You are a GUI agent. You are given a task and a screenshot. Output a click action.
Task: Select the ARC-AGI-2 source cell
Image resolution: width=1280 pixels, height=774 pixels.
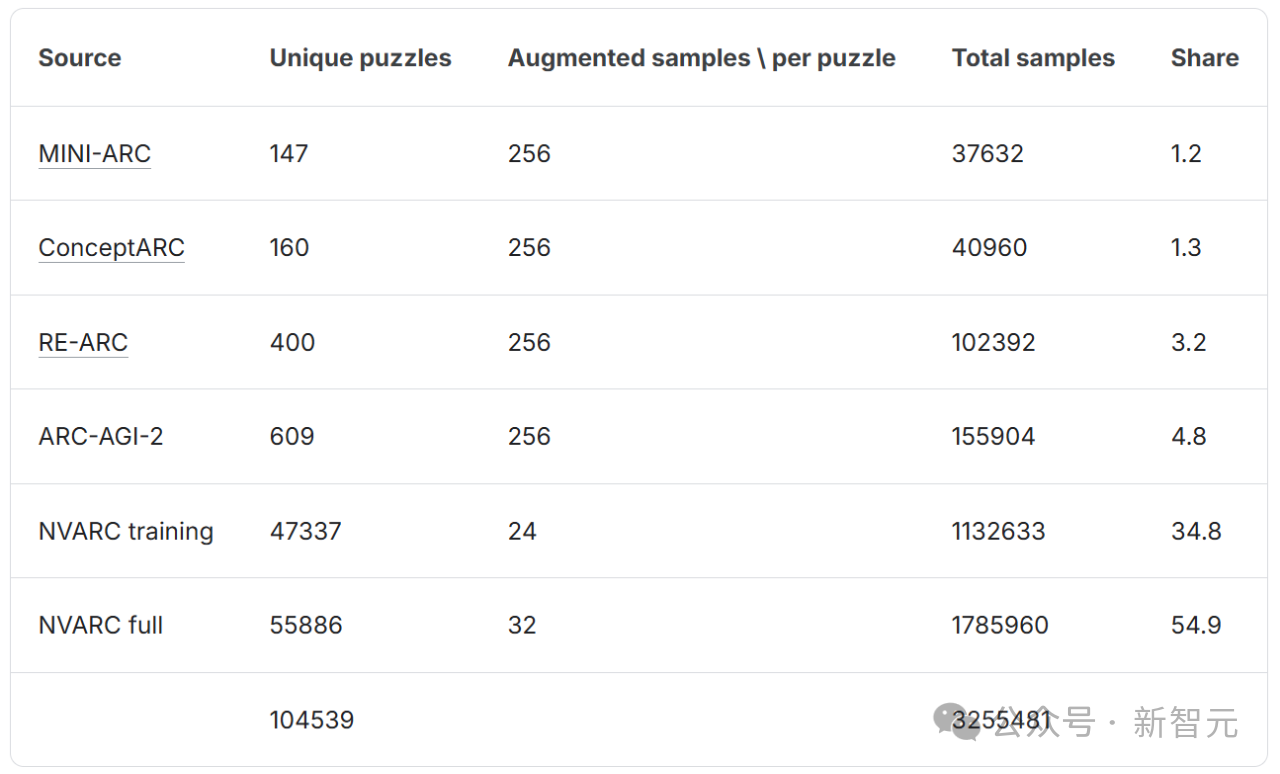[x=101, y=437]
